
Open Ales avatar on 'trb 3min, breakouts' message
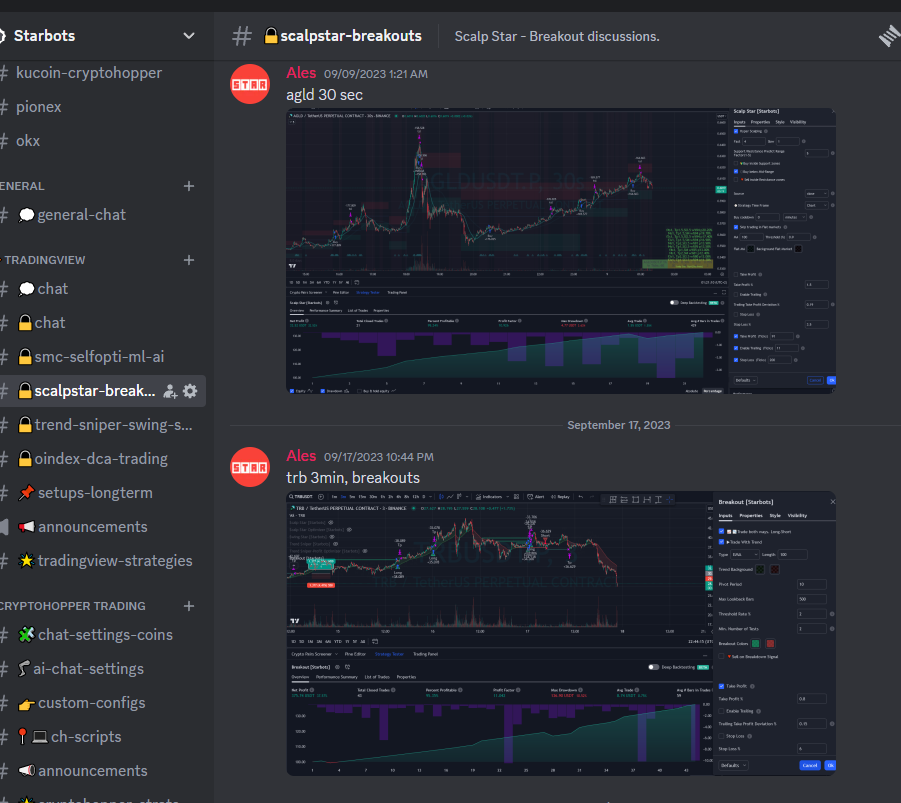(x=250, y=467)
